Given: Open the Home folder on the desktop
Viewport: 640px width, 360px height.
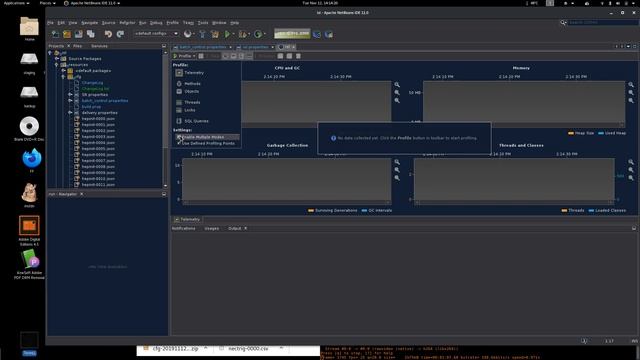Looking at the screenshot, I should (x=29, y=26).
